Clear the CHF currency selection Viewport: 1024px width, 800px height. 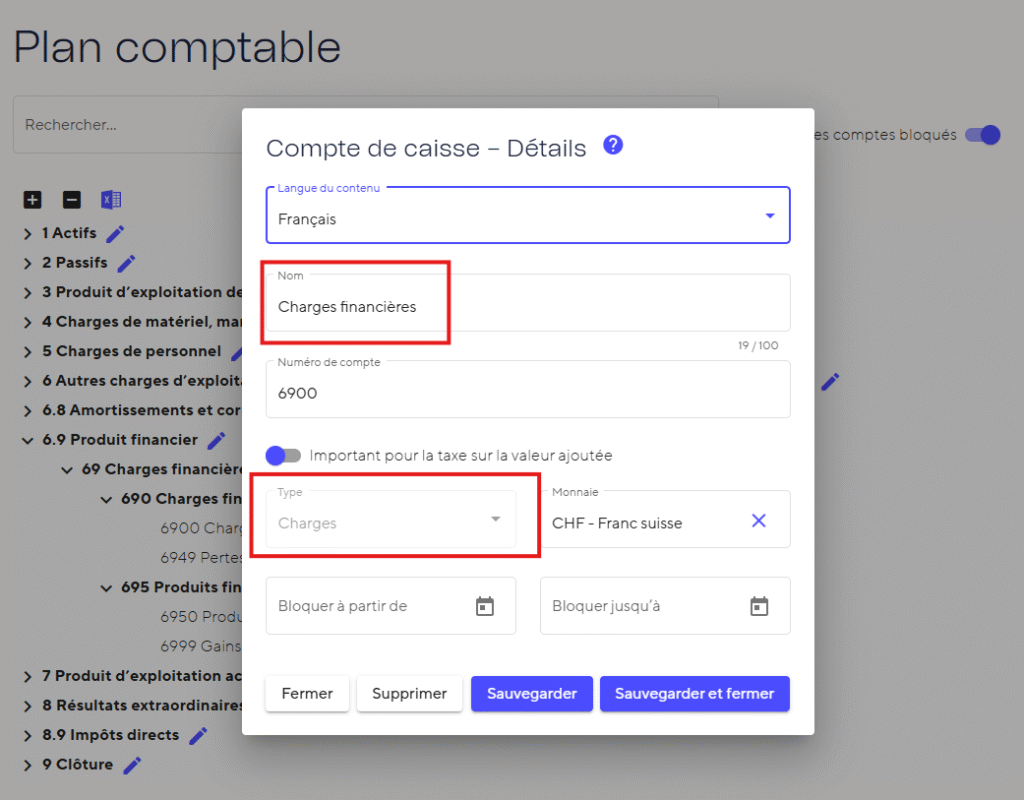click(x=759, y=521)
